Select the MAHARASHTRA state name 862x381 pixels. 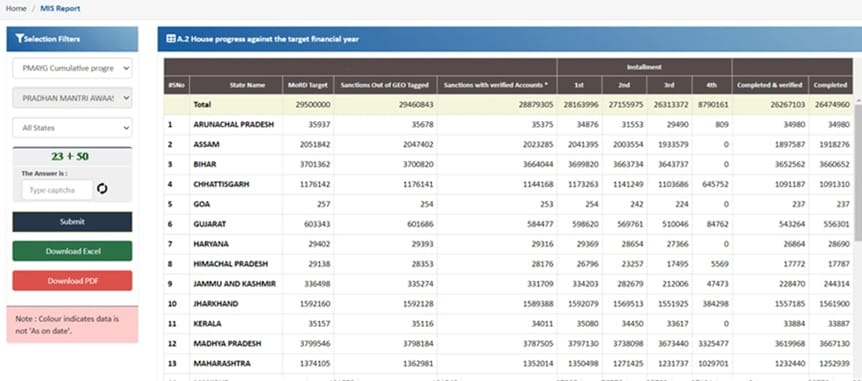click(x=222, y=363)
